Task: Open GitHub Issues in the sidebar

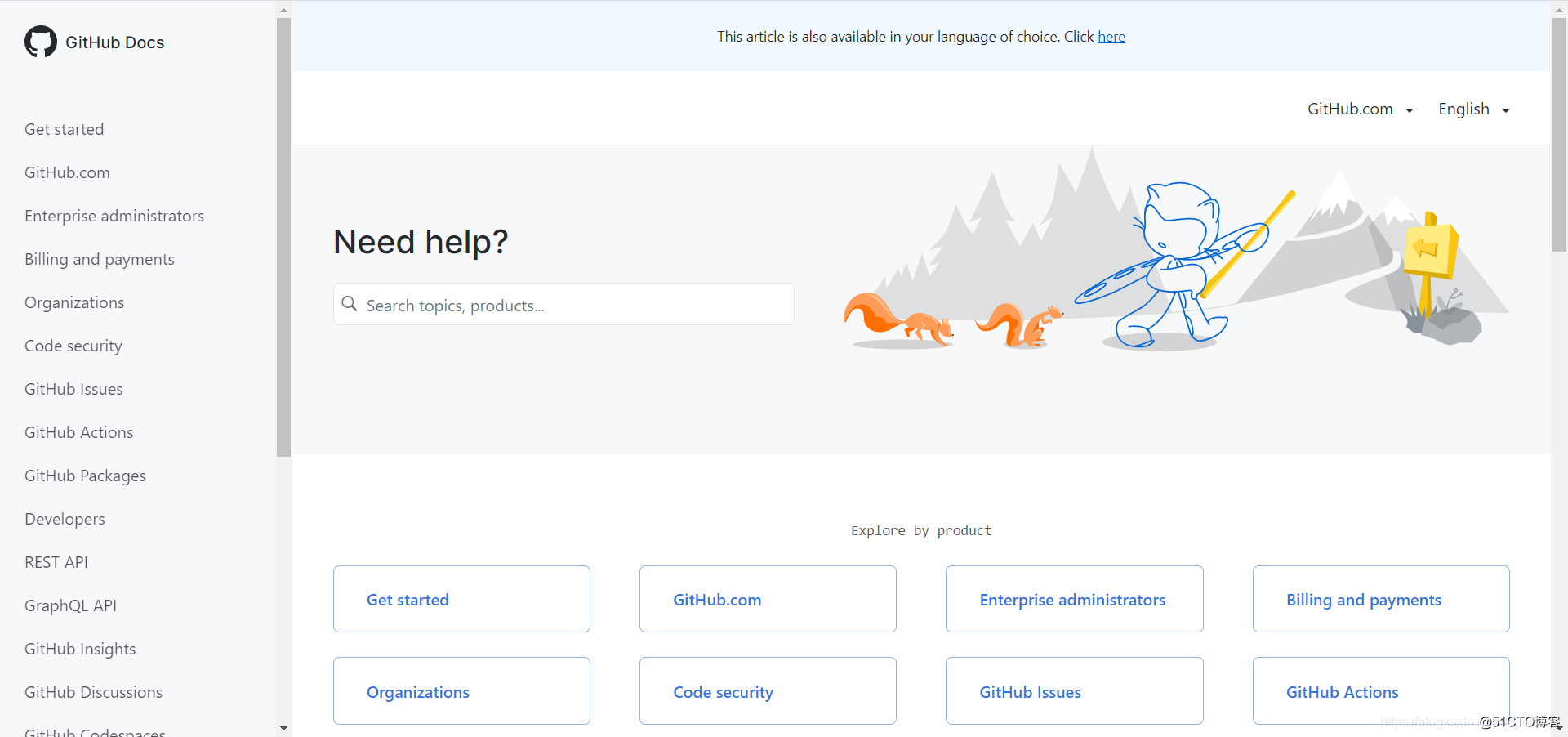Action: pos(73,389)
